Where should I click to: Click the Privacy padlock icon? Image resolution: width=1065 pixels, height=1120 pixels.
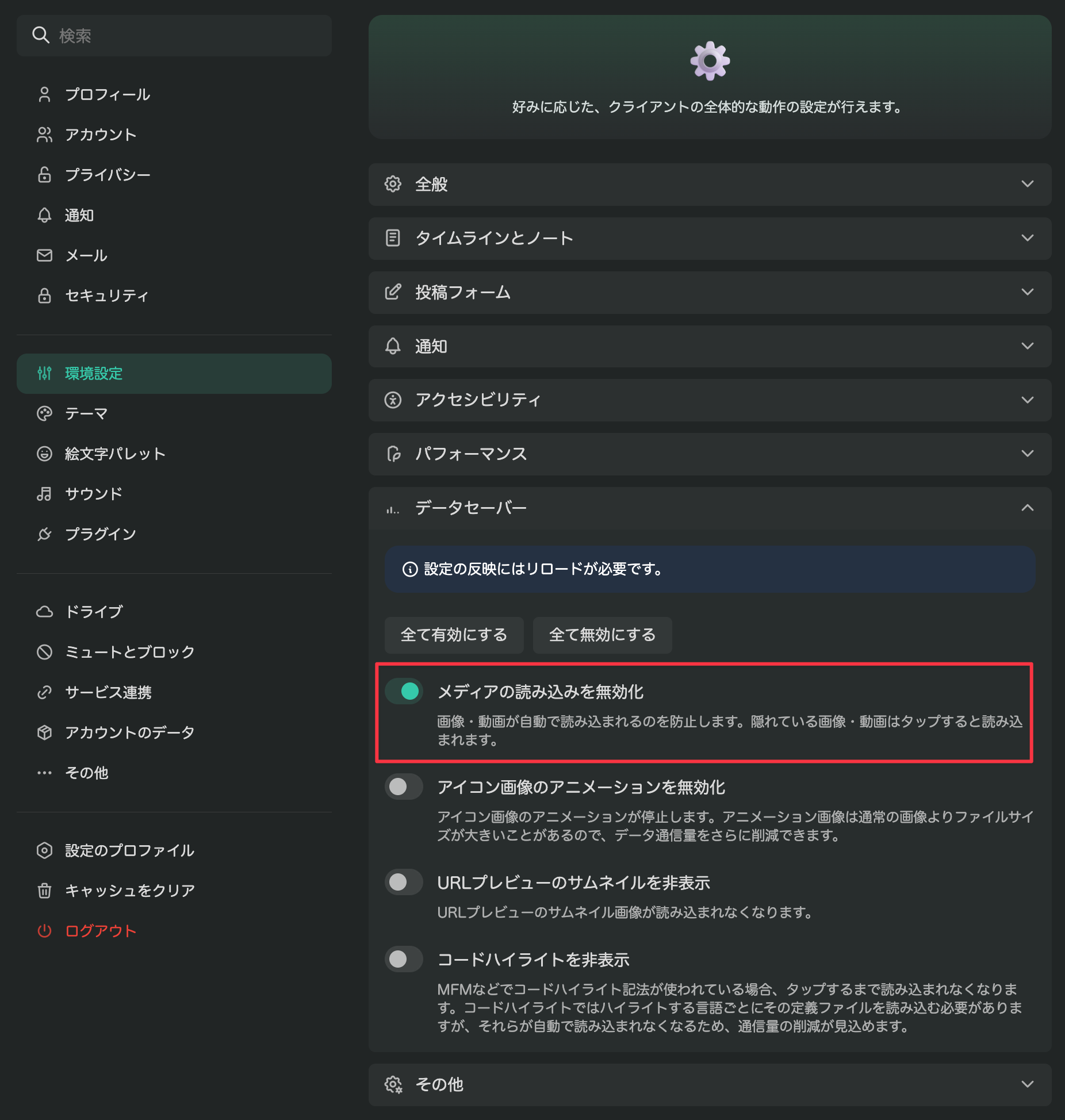(x=44, y=175)
